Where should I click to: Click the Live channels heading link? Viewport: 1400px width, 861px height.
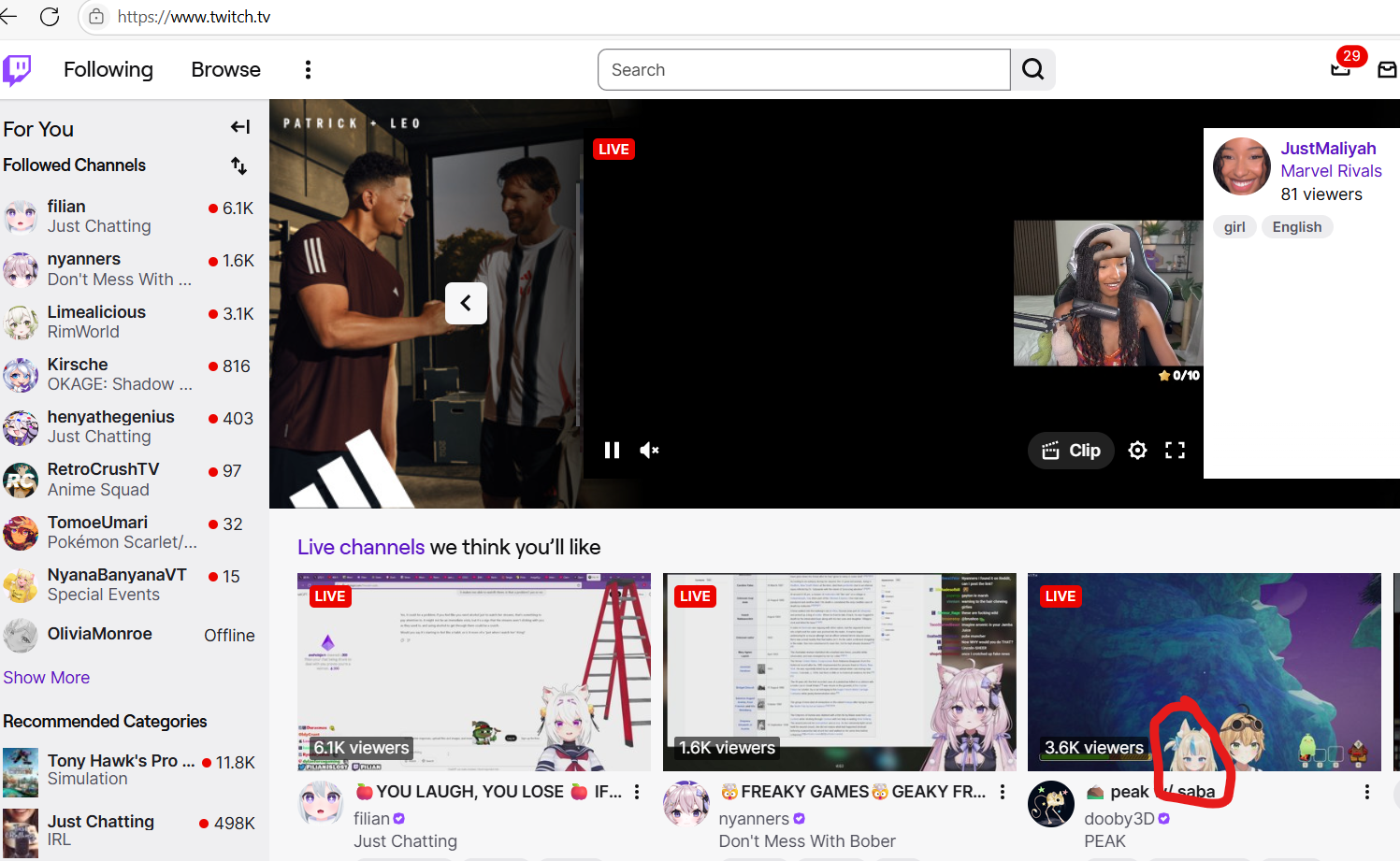[361, 547]
